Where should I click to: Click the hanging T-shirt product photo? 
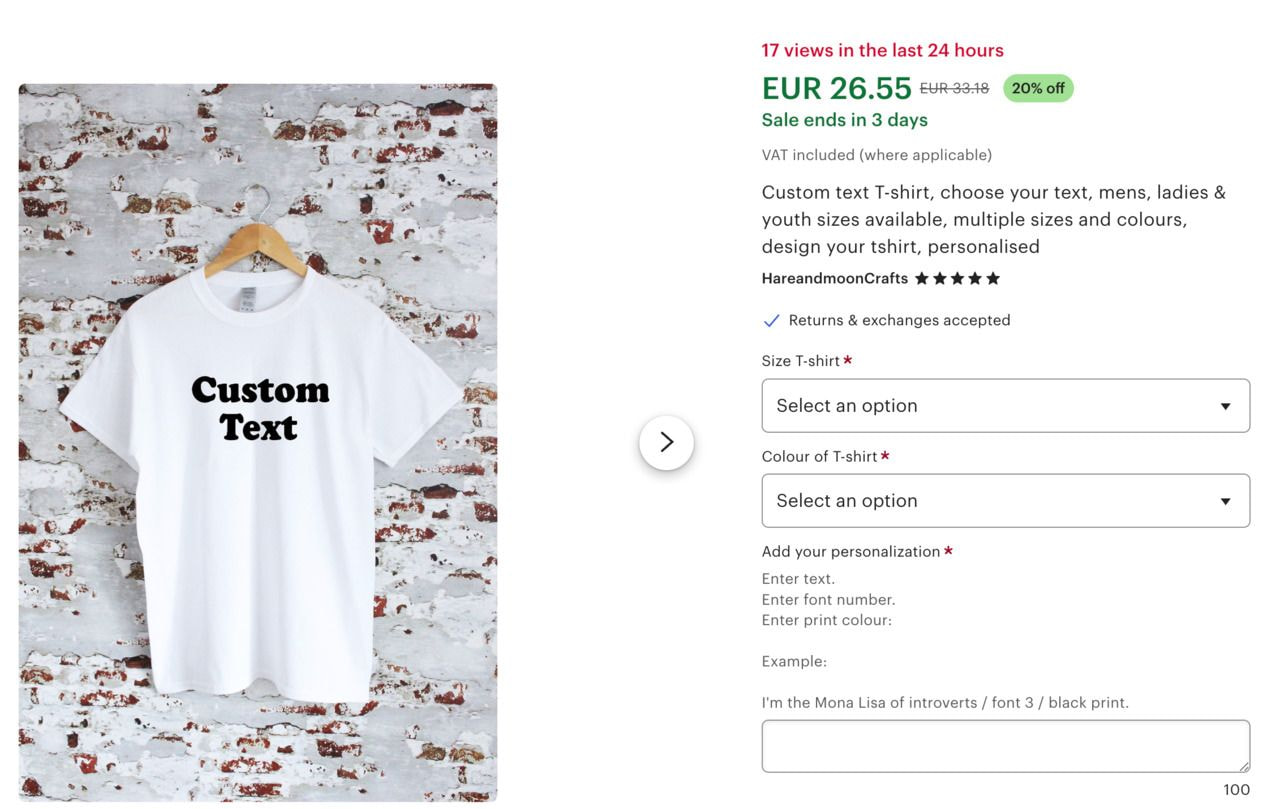(x=258, y=441)
